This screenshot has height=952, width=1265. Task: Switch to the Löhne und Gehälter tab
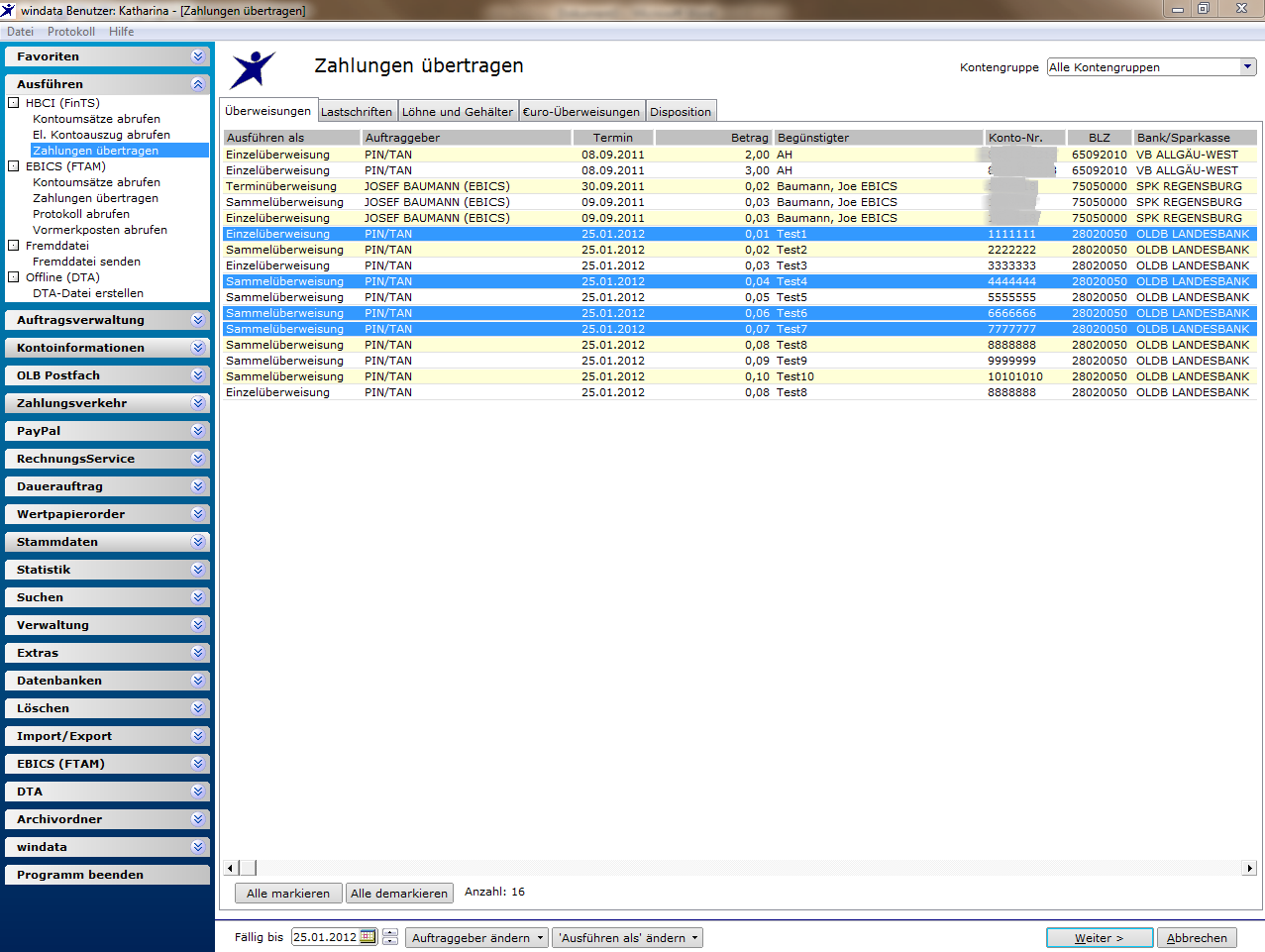[x=458, y=112]
